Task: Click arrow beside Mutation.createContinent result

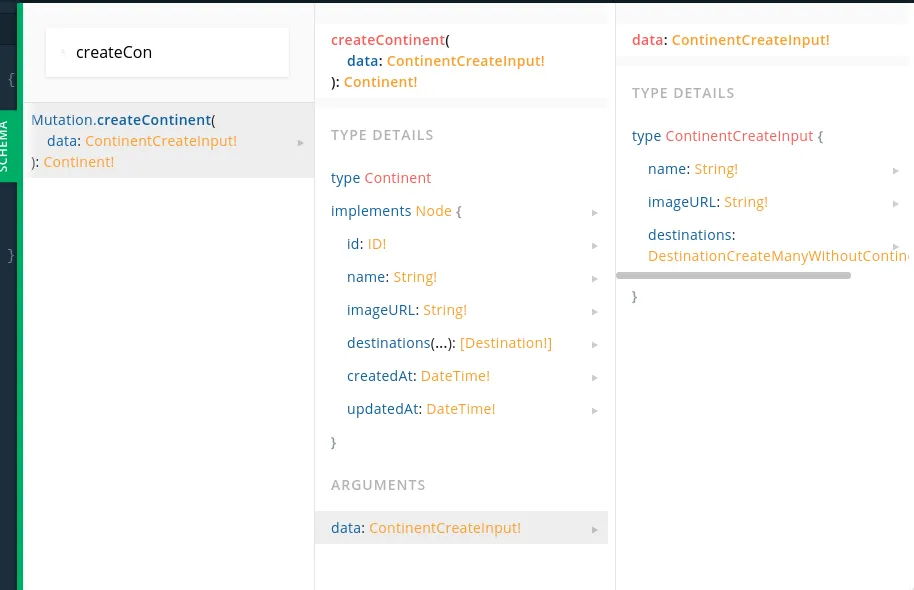Action: 301,142
